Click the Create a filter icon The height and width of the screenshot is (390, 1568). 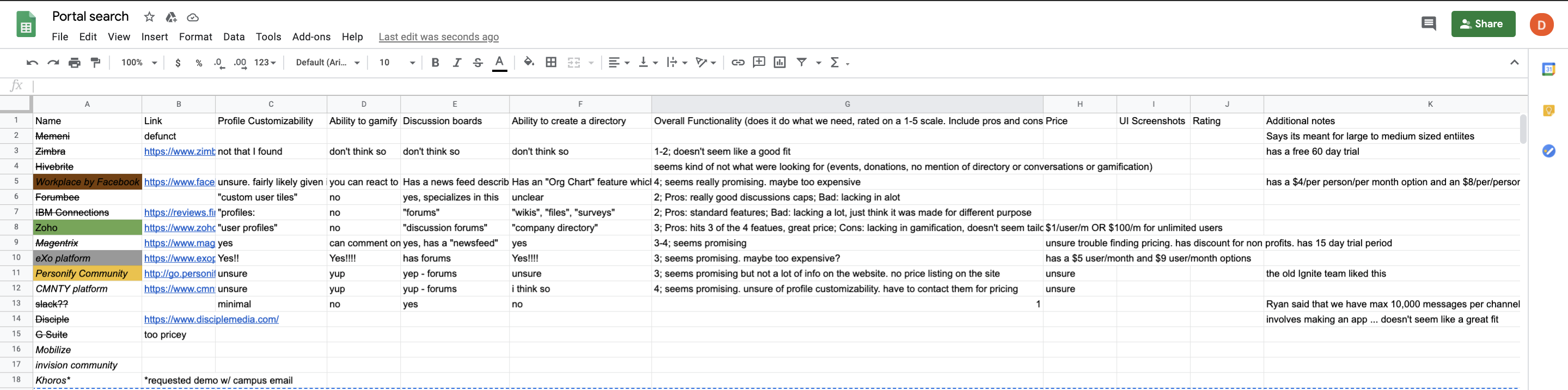click(801, 62)
